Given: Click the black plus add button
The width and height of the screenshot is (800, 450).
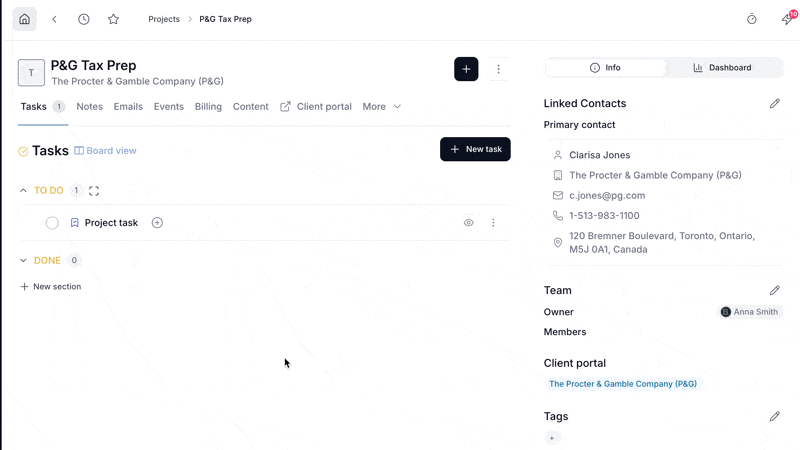Looking at the screenshot, I should coord(466,69).
